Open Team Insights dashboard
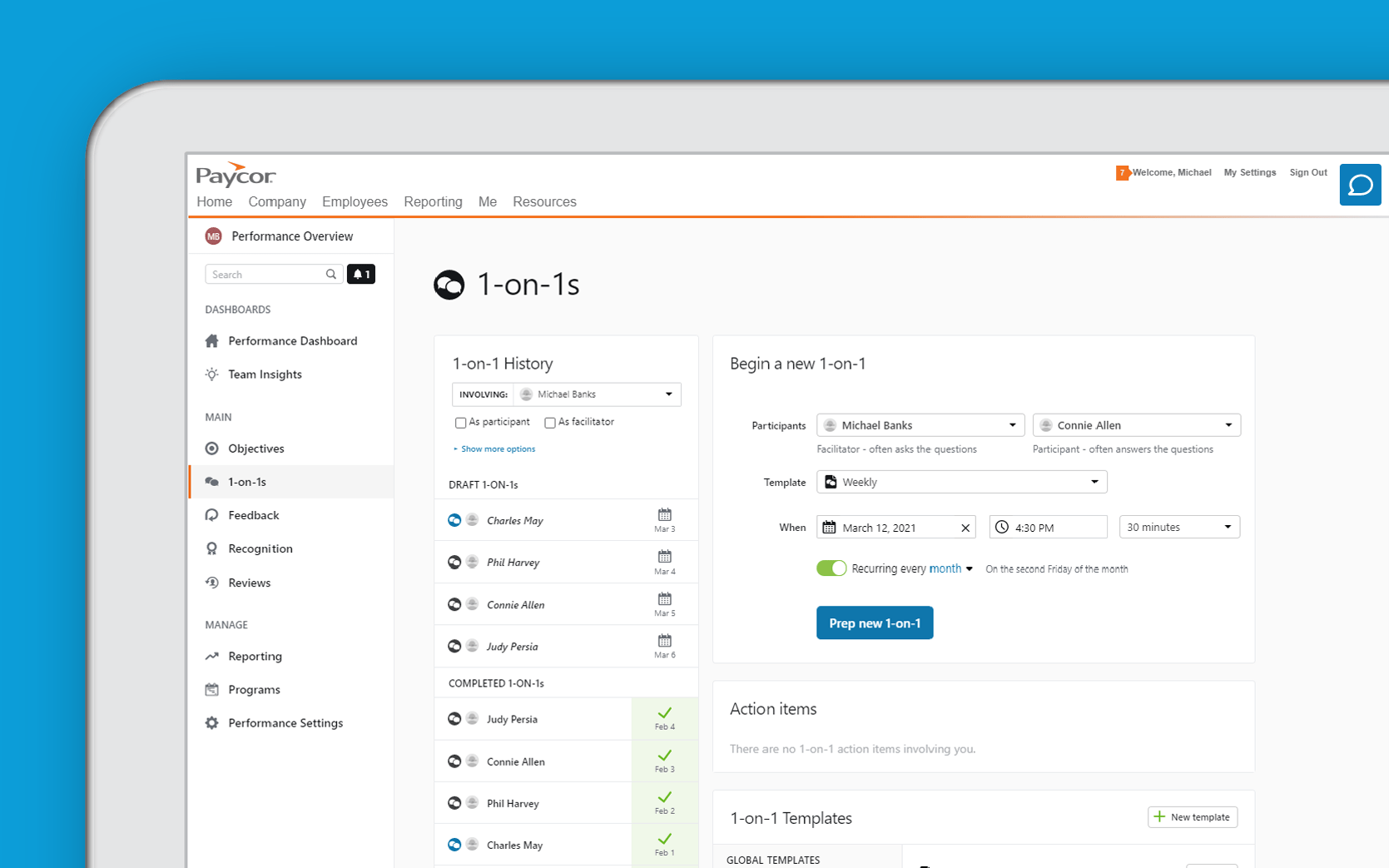 point(265,374)
